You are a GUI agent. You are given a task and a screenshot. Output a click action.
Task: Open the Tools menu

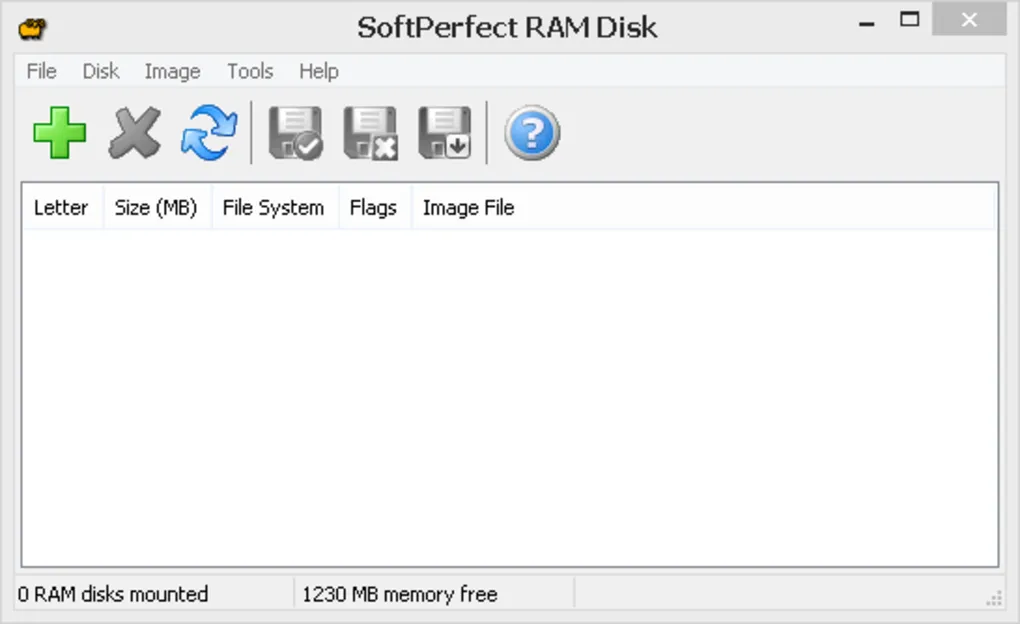[x=250, y=72]
